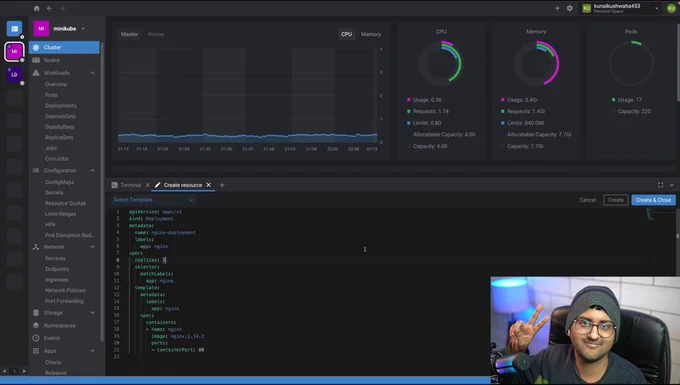Go forward using the right arrow icon

click(x=62, y=8)
